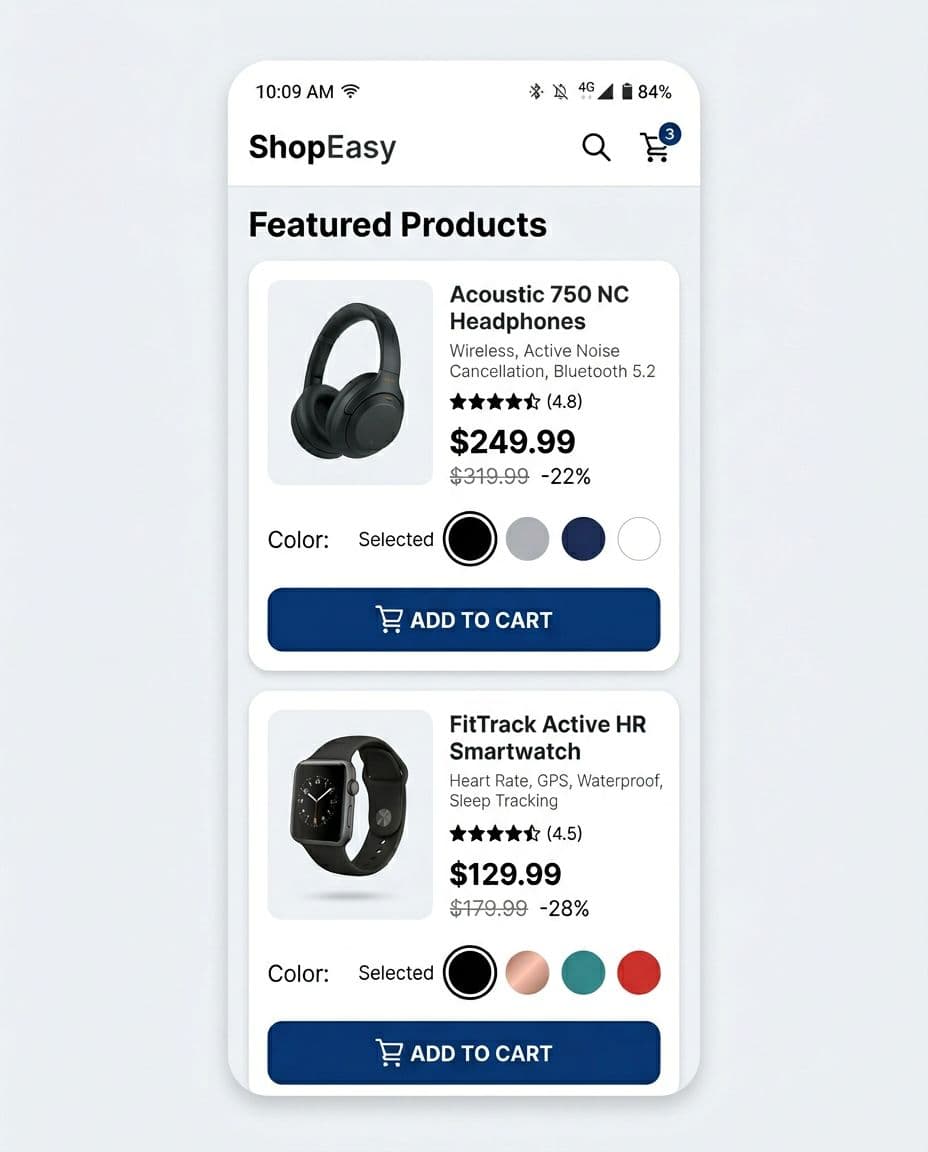Tap the headphones product thumbnail image
The height and width of the screenshot is (1152, 928).
(349, 383)
